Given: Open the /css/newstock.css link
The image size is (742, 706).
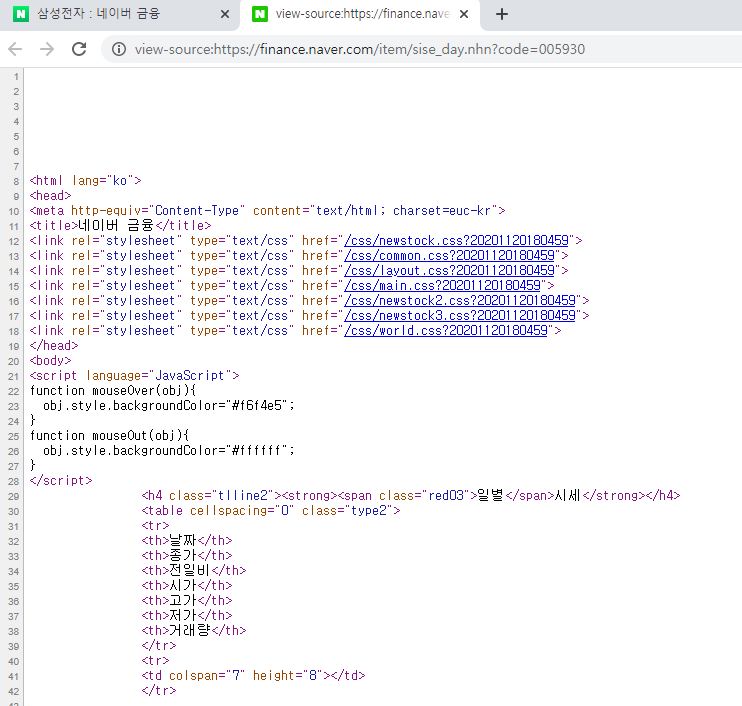Looking at the screenshot, I should [x=456, y=241].
